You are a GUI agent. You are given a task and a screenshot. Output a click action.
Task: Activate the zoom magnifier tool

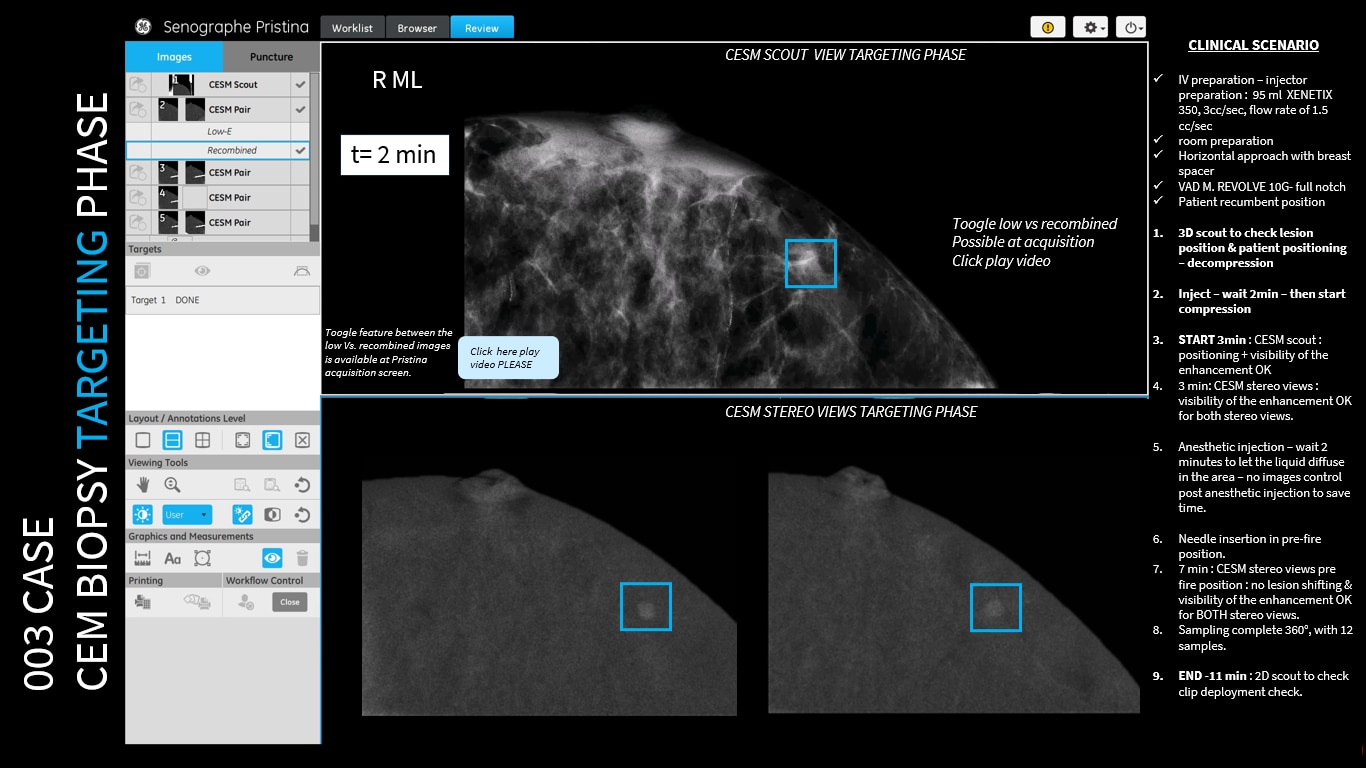(172, 485)
